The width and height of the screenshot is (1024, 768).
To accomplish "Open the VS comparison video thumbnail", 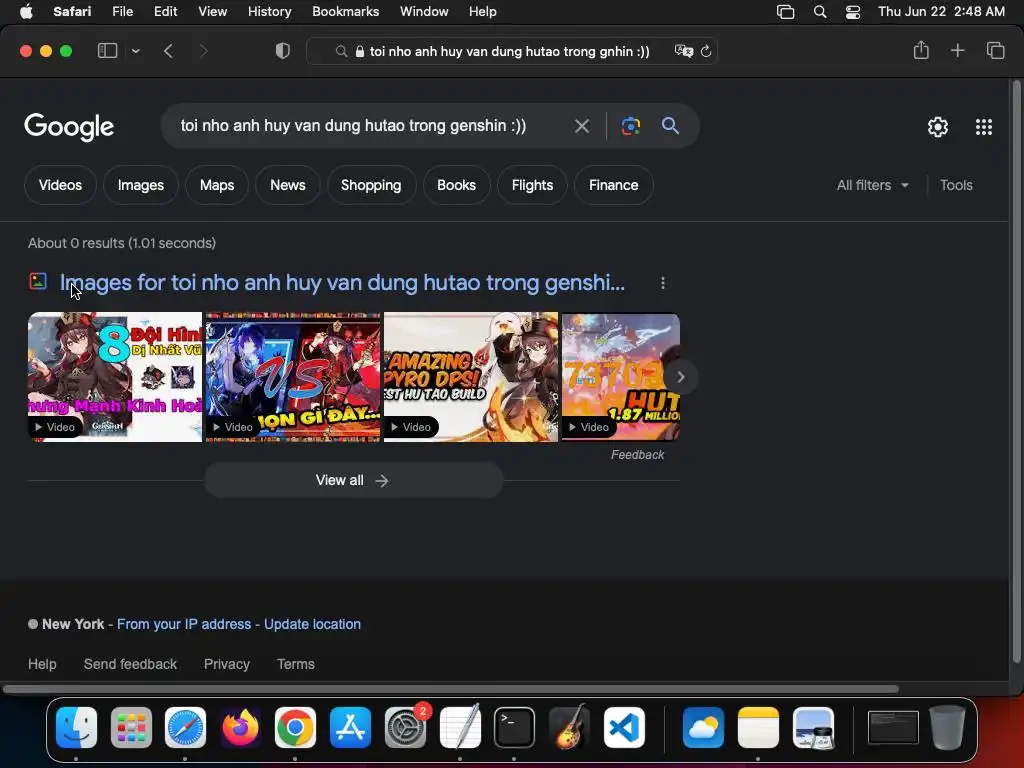I will (x=293, y=377).
